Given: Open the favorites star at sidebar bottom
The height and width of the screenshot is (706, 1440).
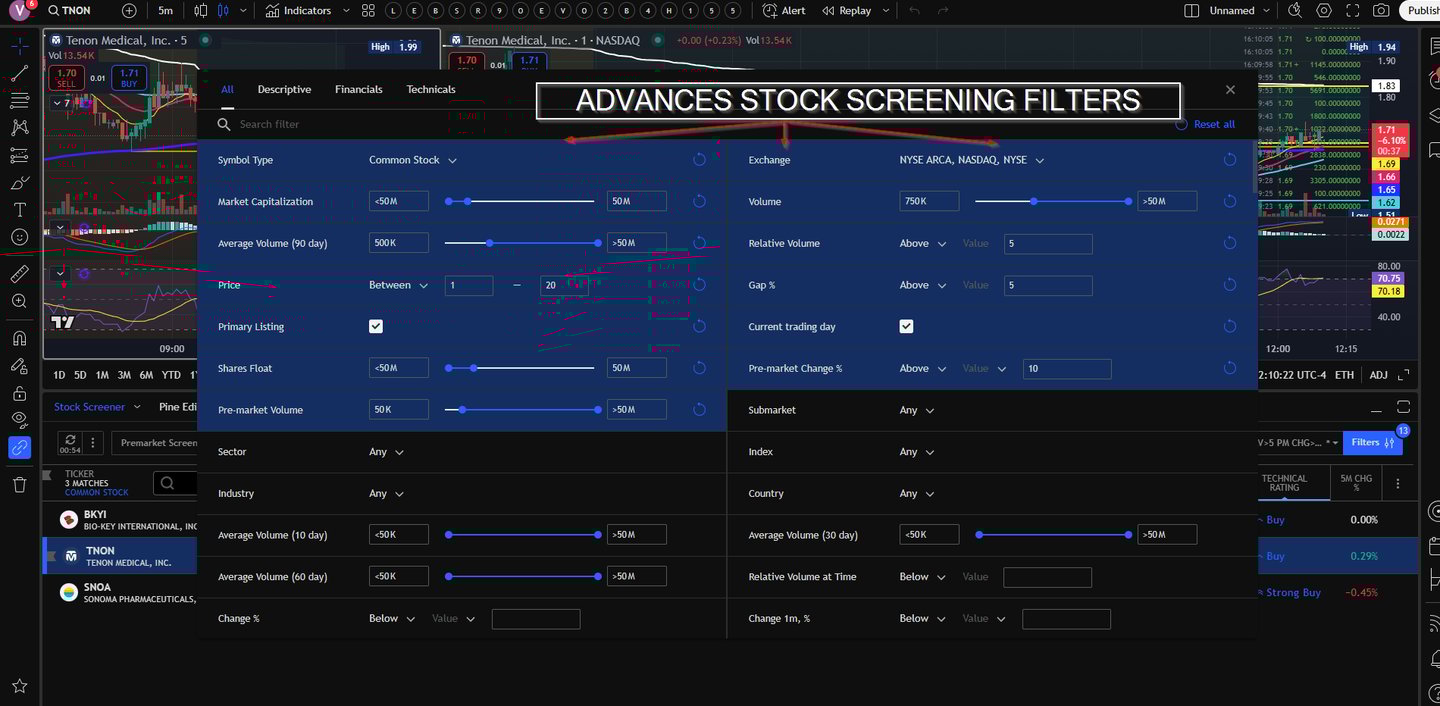Looking at the screenshot, I should 19,686.
